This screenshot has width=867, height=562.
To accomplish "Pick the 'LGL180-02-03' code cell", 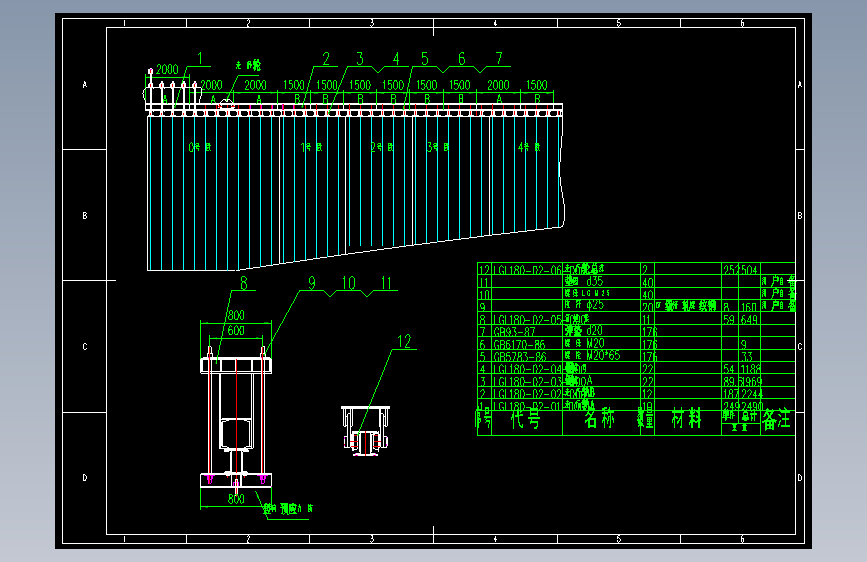I will coord(527,381).
